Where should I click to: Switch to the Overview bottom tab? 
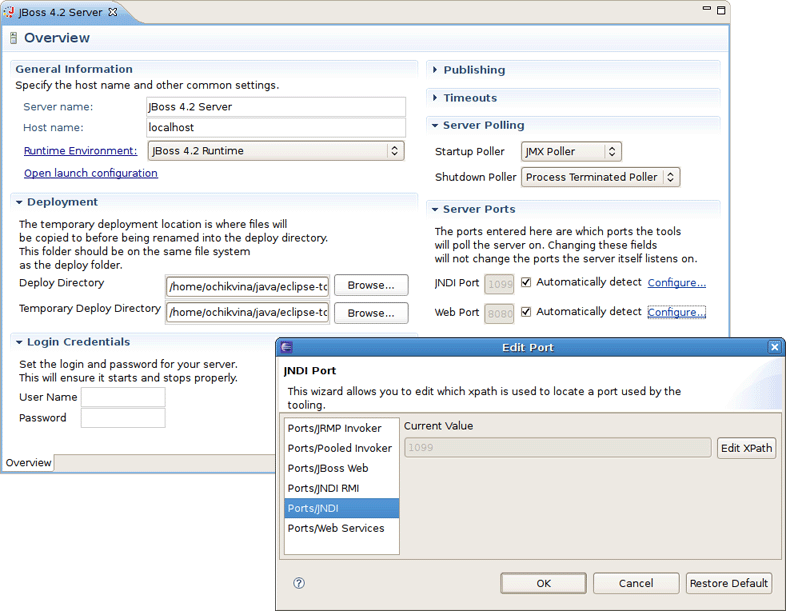click(29, 462)
